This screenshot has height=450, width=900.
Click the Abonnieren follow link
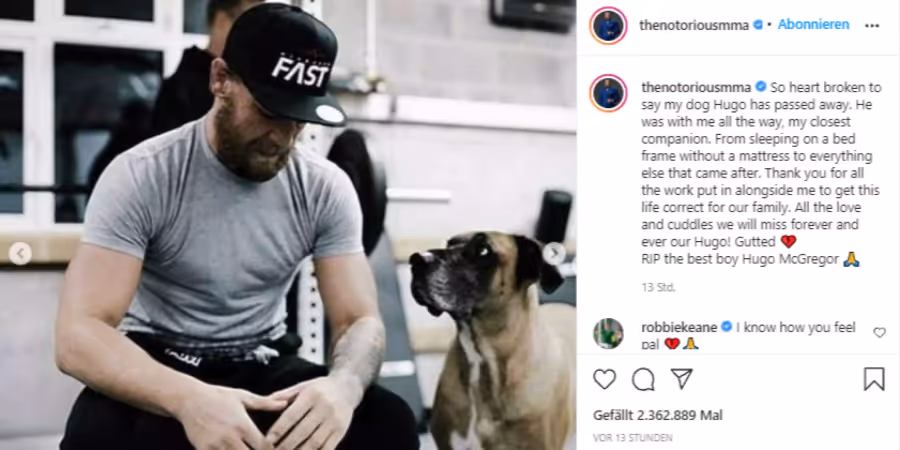[x=813, y=25]
